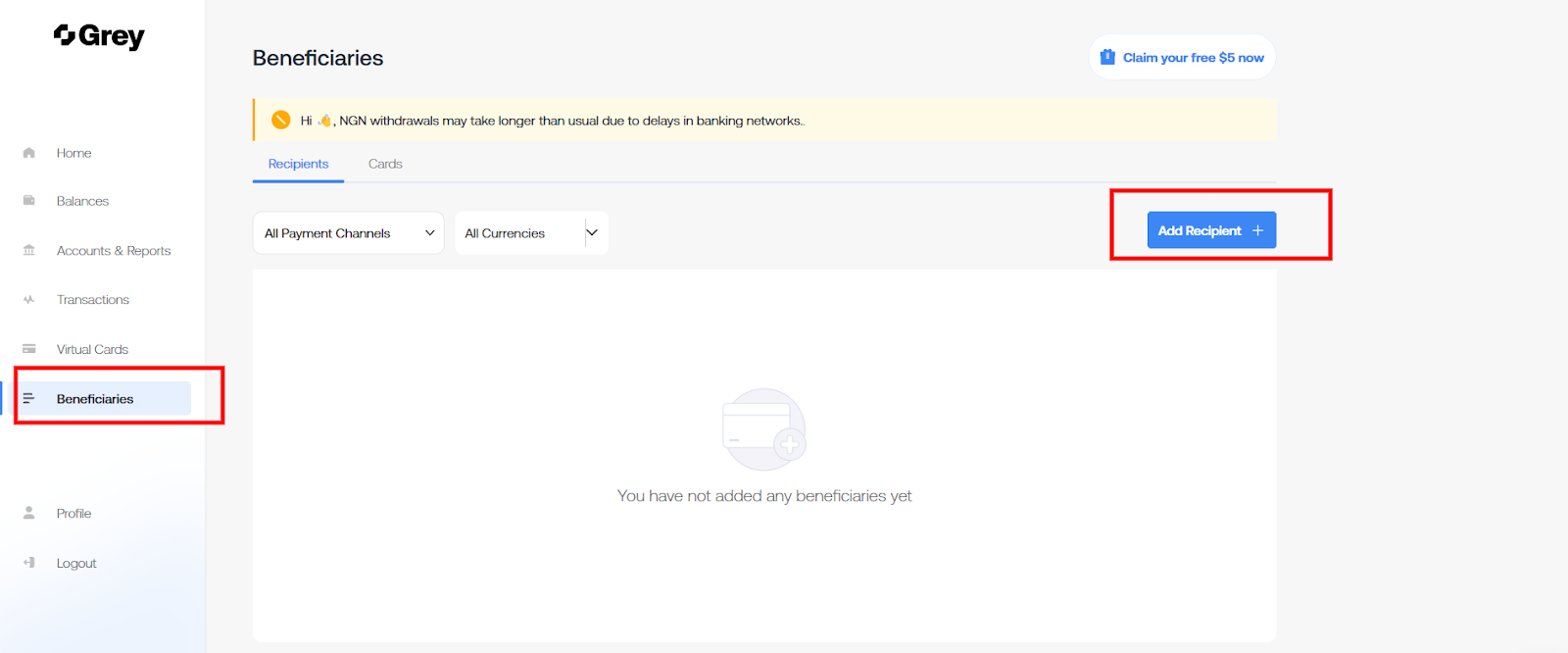Screen dimensions: 1568x653
Task: Click the Beneficiaries list icon
Action: tap(29, 398)
